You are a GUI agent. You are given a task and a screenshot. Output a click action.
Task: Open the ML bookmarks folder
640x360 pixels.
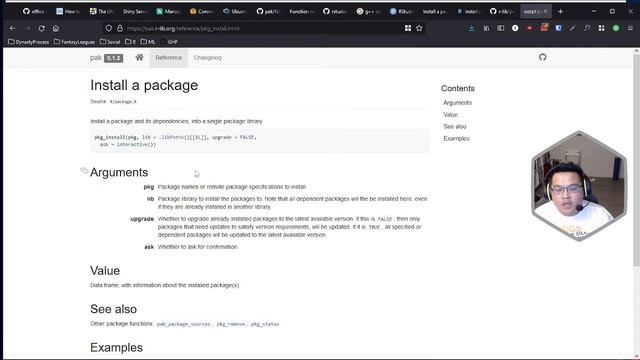(148, 42)
